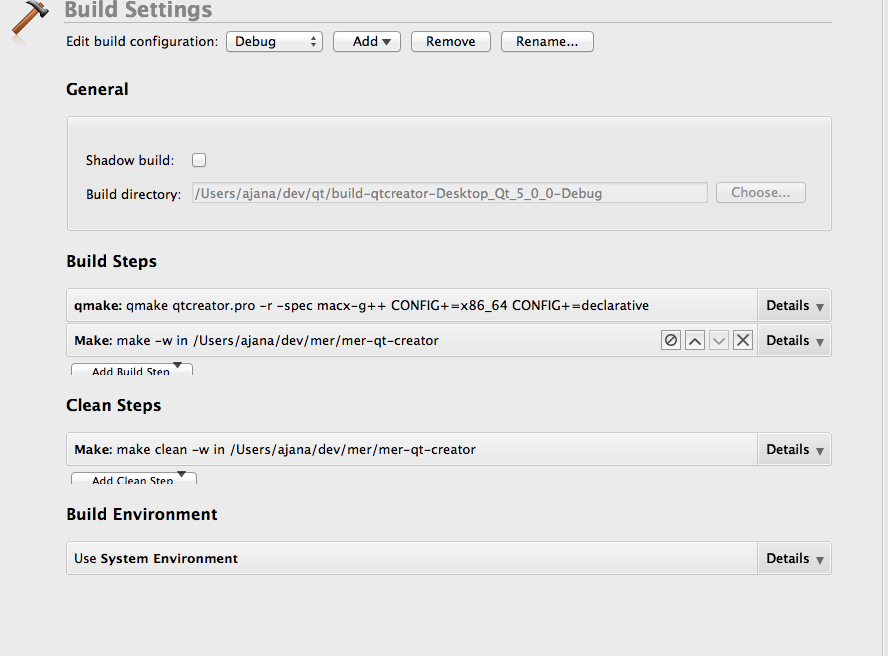
Task: Click the Remove configuration button
Action: click(450, 42)
